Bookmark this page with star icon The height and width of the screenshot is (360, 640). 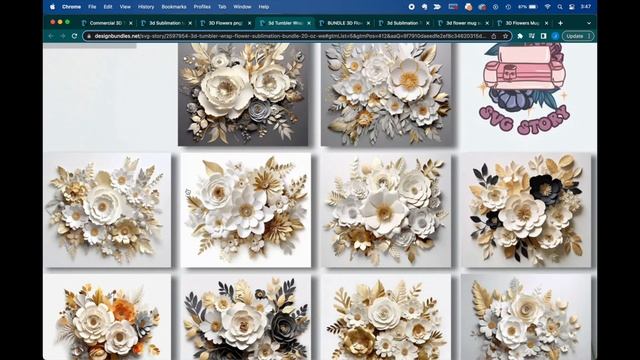(x=505, y=36)
